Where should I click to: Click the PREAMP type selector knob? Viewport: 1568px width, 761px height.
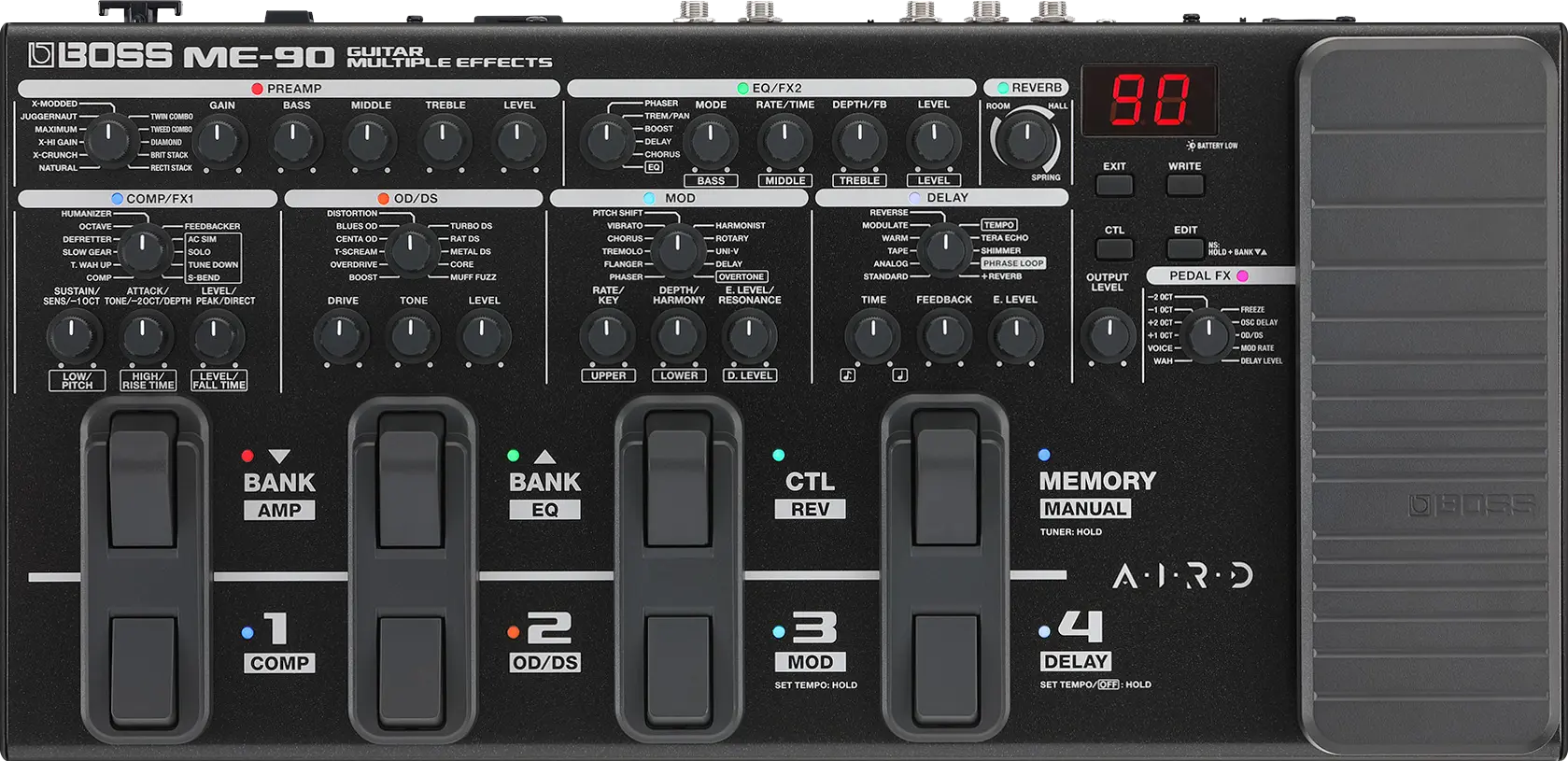click(x=110, y=139)
